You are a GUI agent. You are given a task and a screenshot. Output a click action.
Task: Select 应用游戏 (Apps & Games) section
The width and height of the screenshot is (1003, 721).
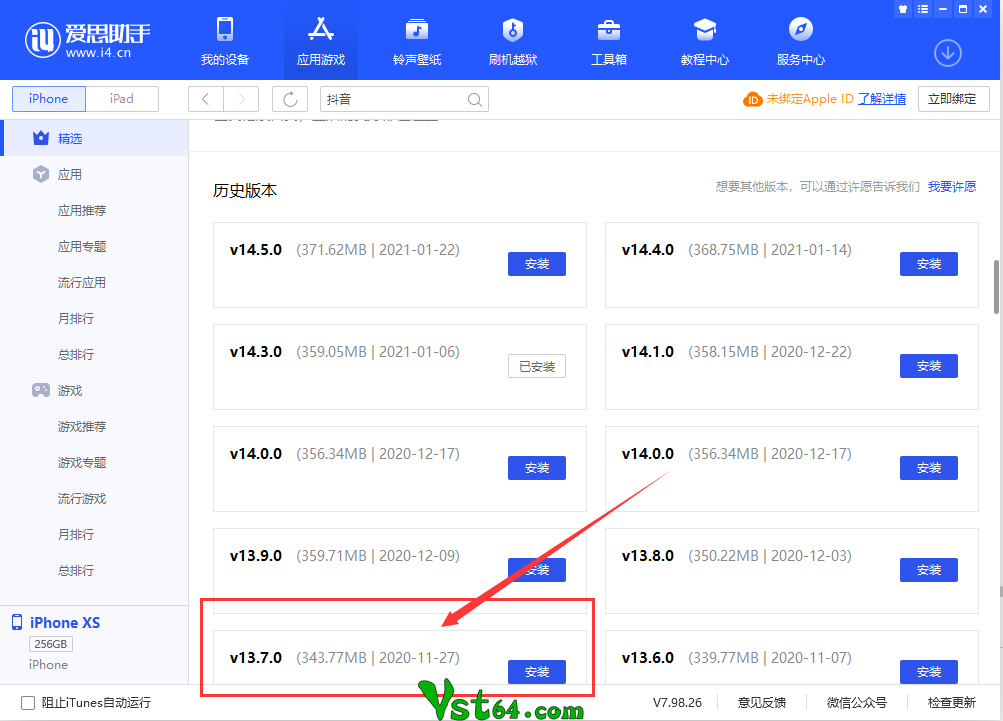tap(320, 41)
